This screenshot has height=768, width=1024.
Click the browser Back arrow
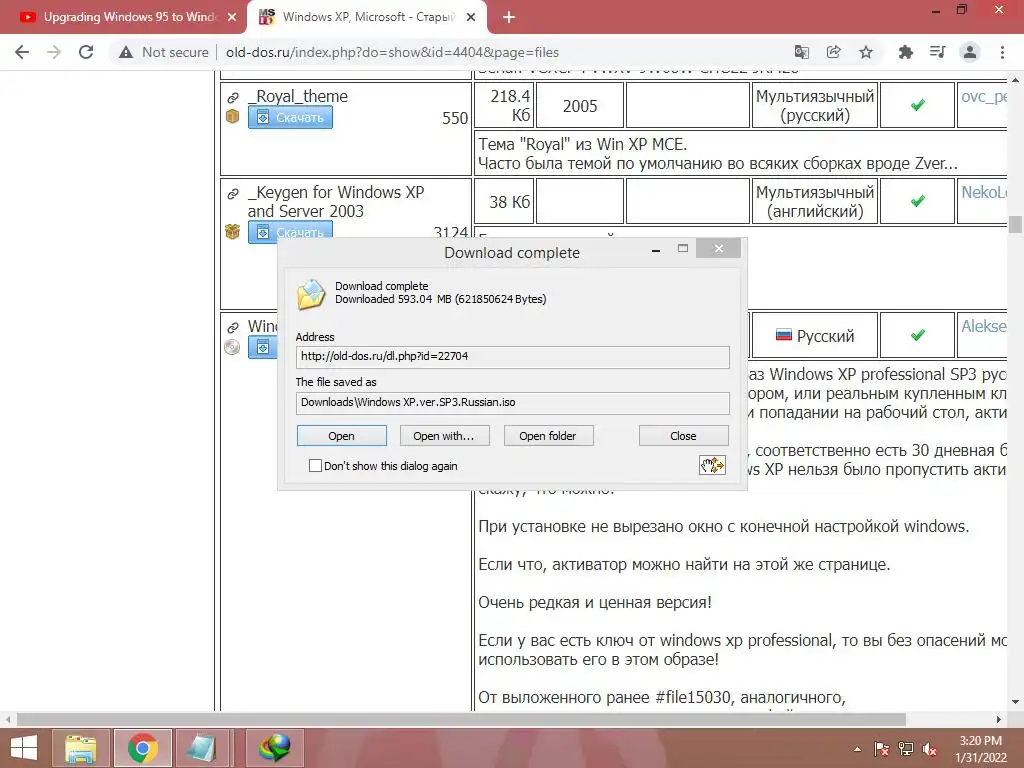pyautogui.click(x=22, y=52)
